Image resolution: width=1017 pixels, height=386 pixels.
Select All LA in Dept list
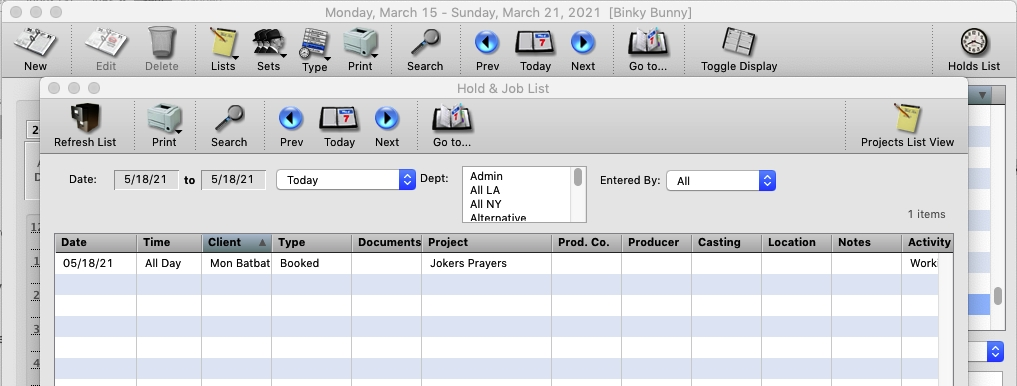coord(485,190)
